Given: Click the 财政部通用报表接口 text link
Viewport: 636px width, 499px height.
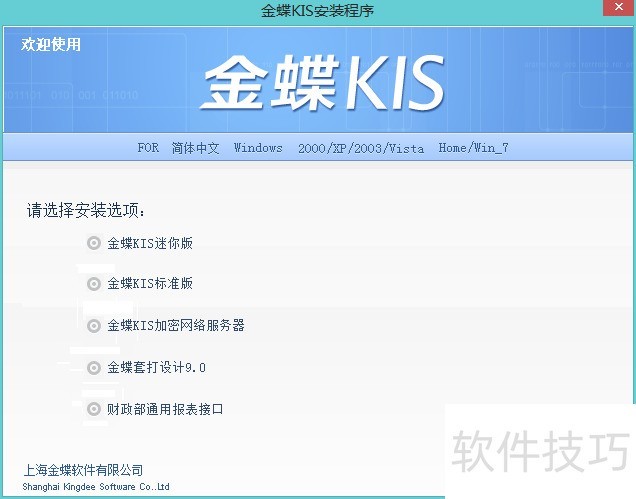Looking at the screenshot, I should point(165,409).
